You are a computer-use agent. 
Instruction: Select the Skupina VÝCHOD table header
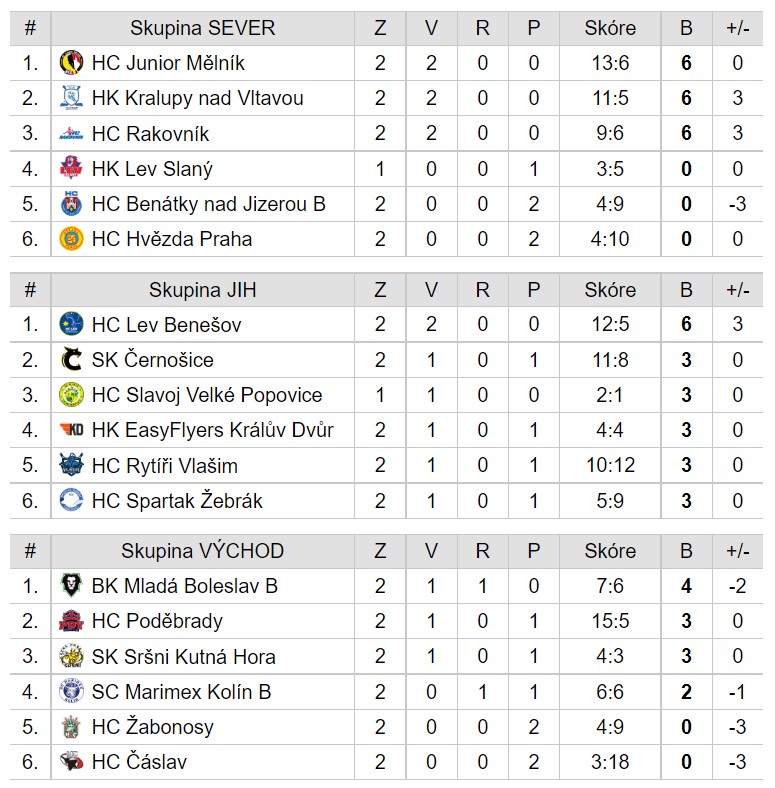203,551
